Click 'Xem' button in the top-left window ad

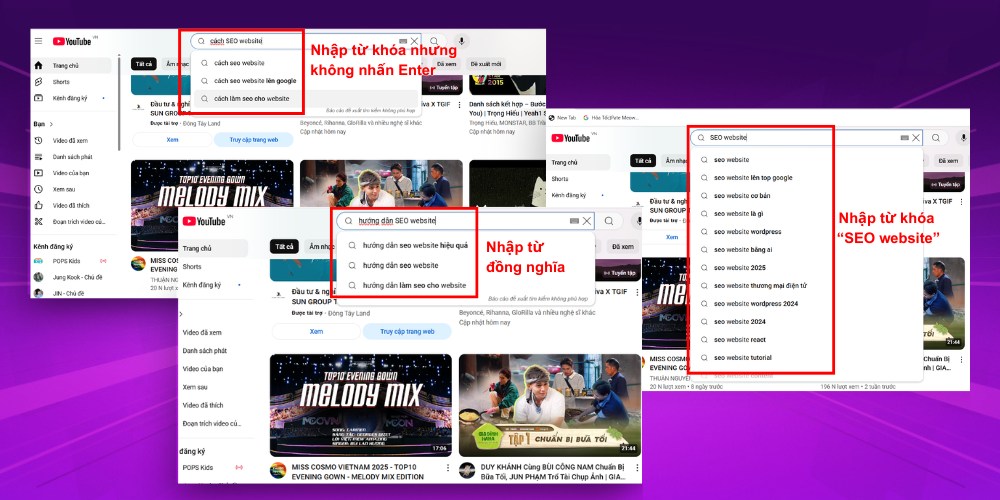[x=172, y=139]
